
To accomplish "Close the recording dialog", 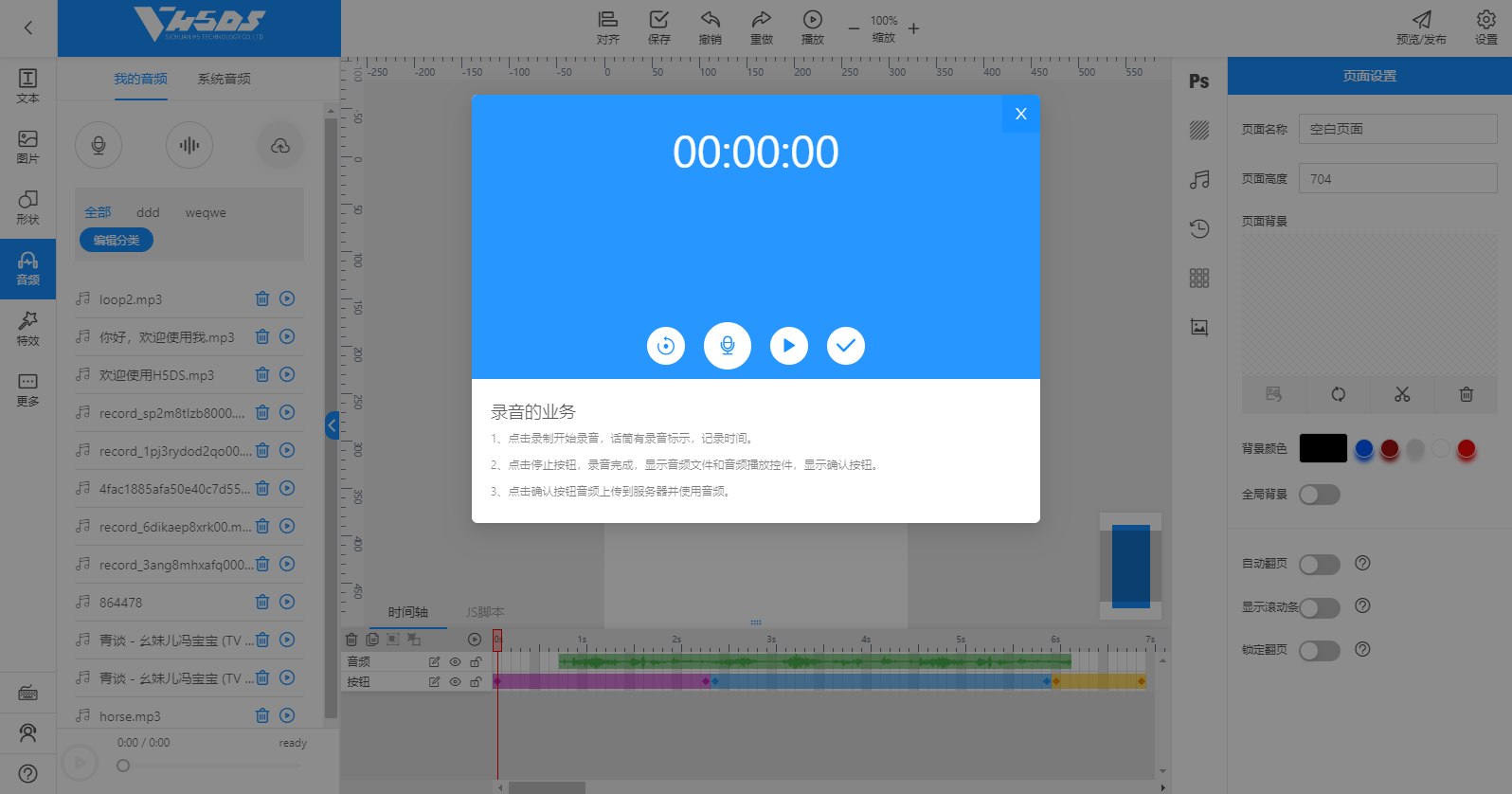I will pyautogui.click(x=1021, y=114).
